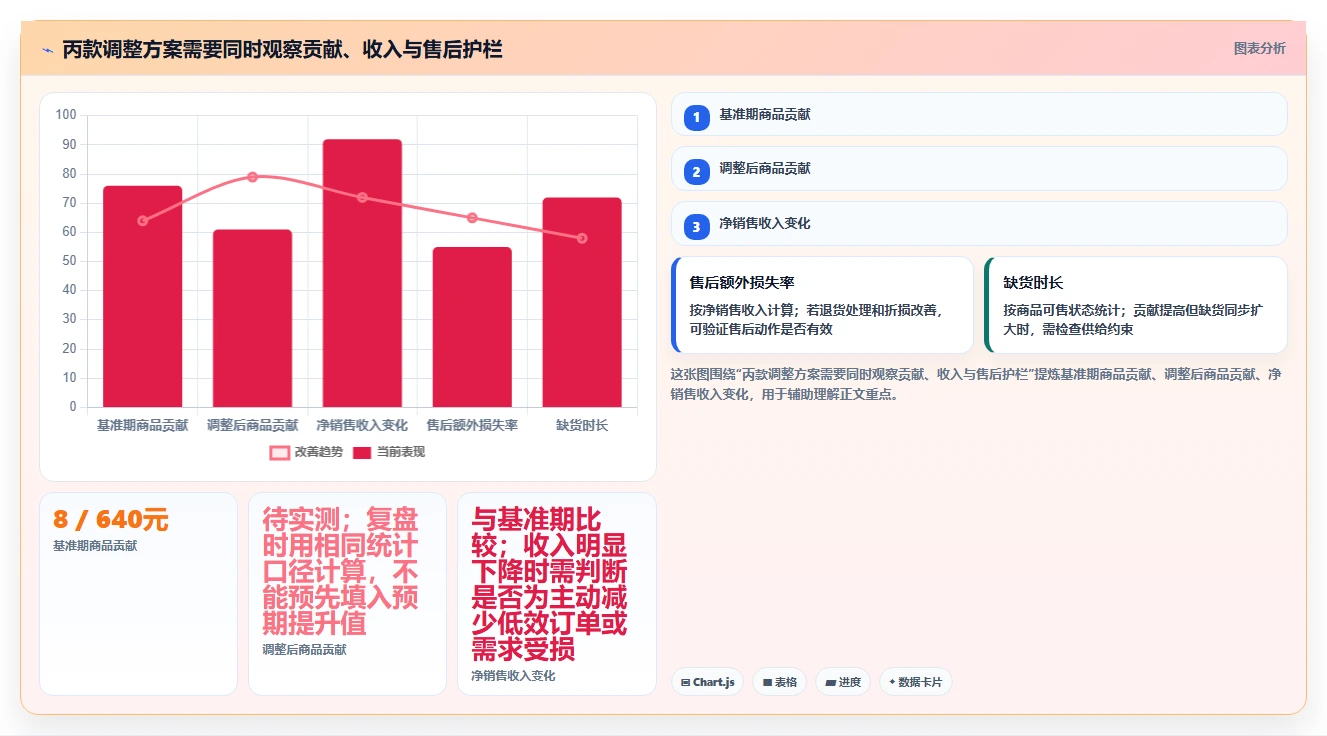The image size is (1327, 736).
Task: Click the 与基准期比较 metric card text
Action: 550,584
